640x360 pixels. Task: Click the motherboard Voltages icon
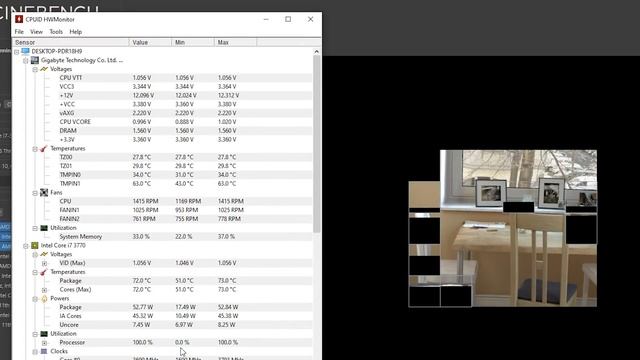pos(44,69)
